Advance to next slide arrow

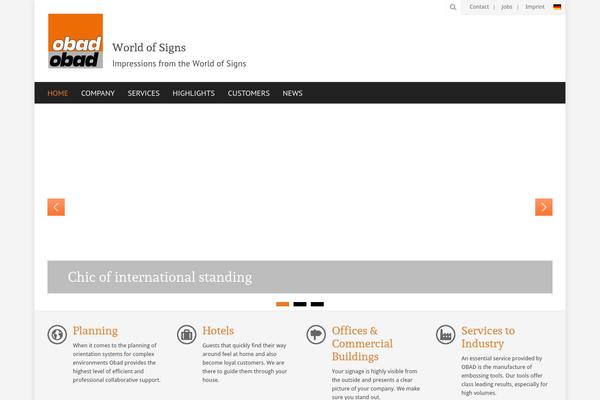544,207
